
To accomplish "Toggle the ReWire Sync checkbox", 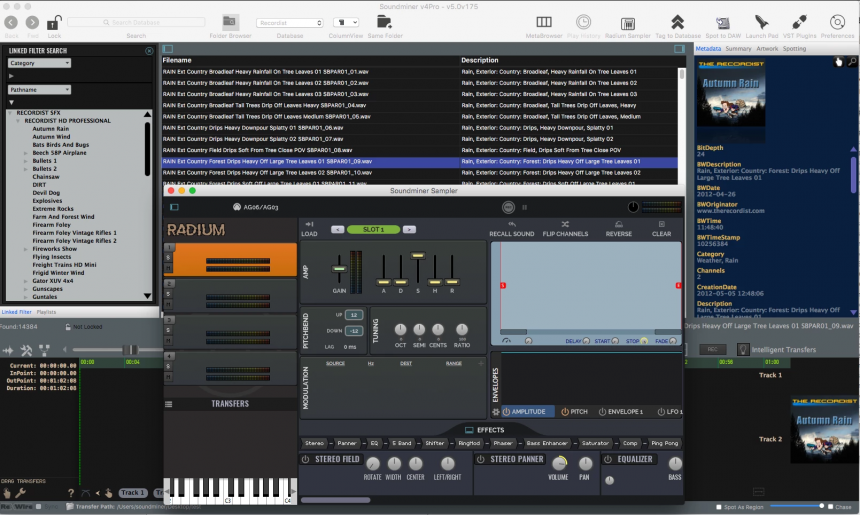I will [38, 507].
